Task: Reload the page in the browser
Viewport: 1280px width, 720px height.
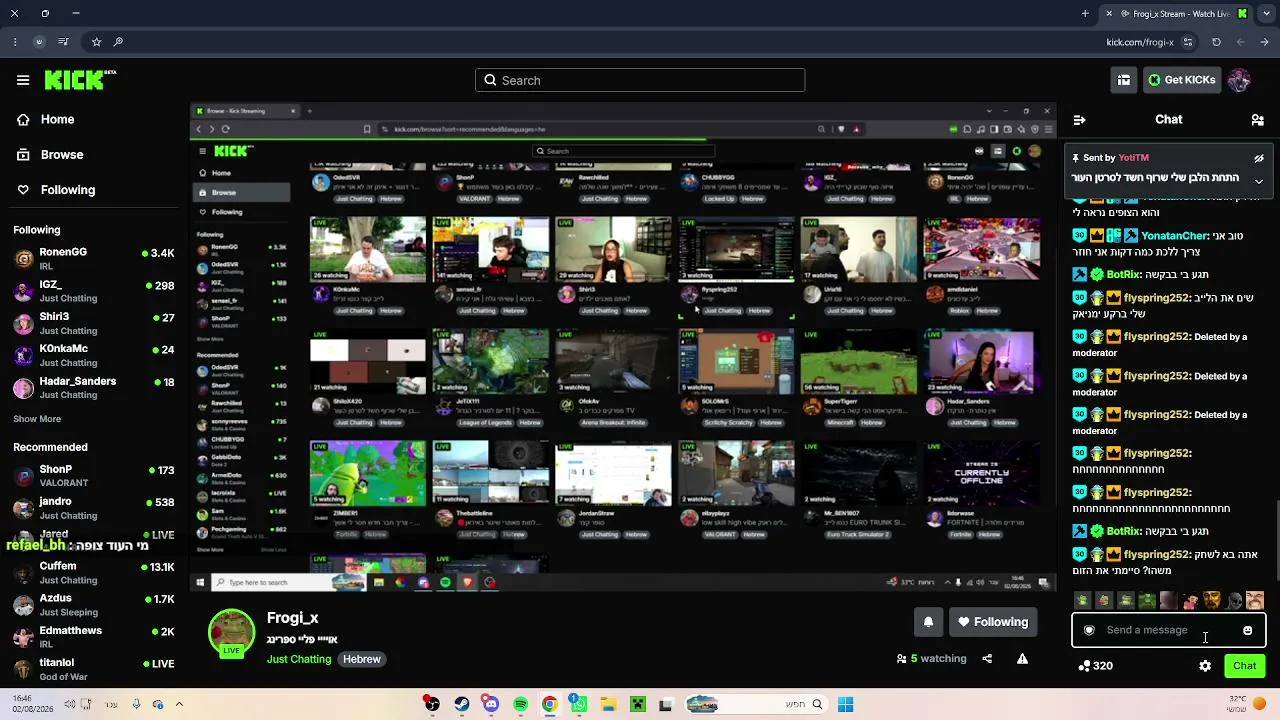Action: point(1216,42)
